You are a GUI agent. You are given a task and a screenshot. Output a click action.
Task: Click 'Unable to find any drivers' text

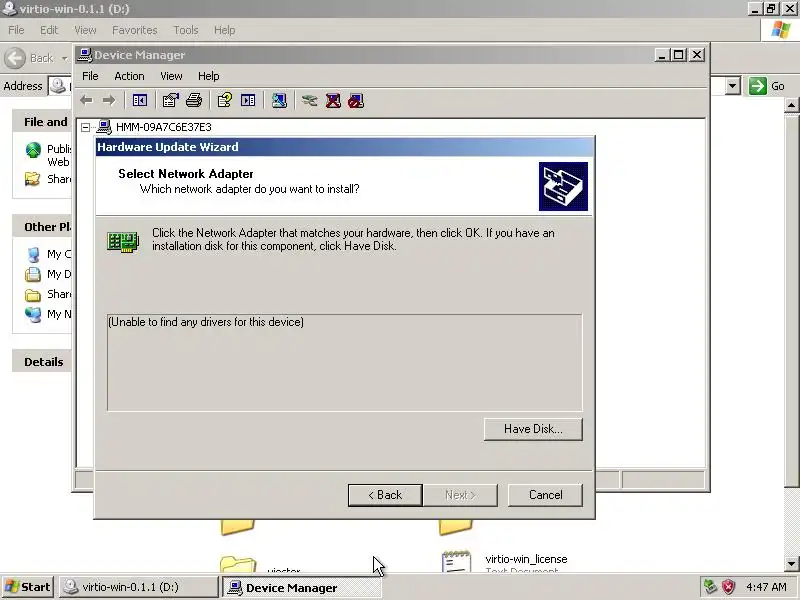[x=206, y=322]
